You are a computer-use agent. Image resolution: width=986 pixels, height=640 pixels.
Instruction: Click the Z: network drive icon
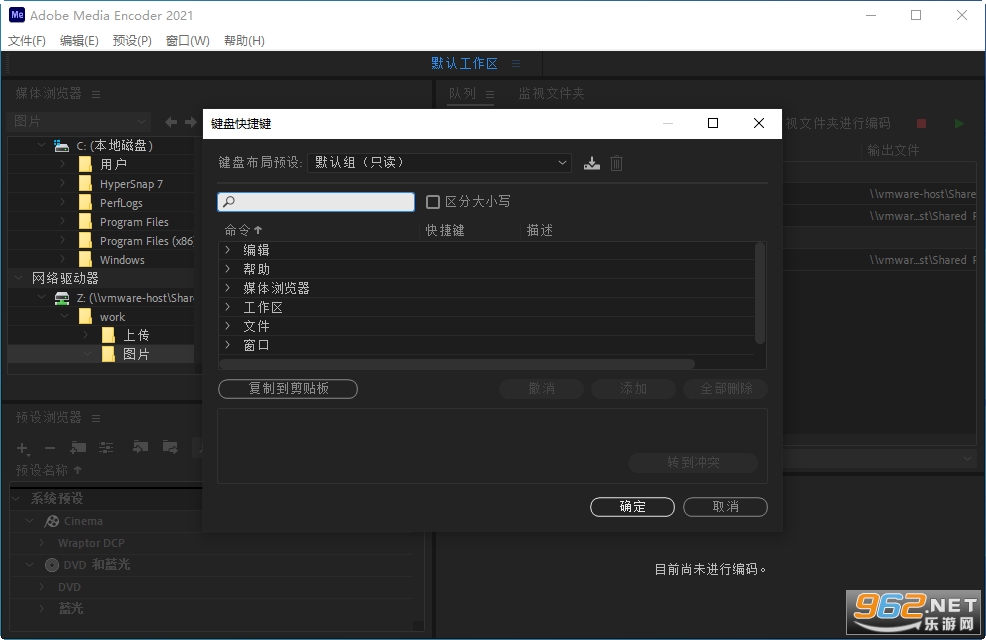coord(62,298)
